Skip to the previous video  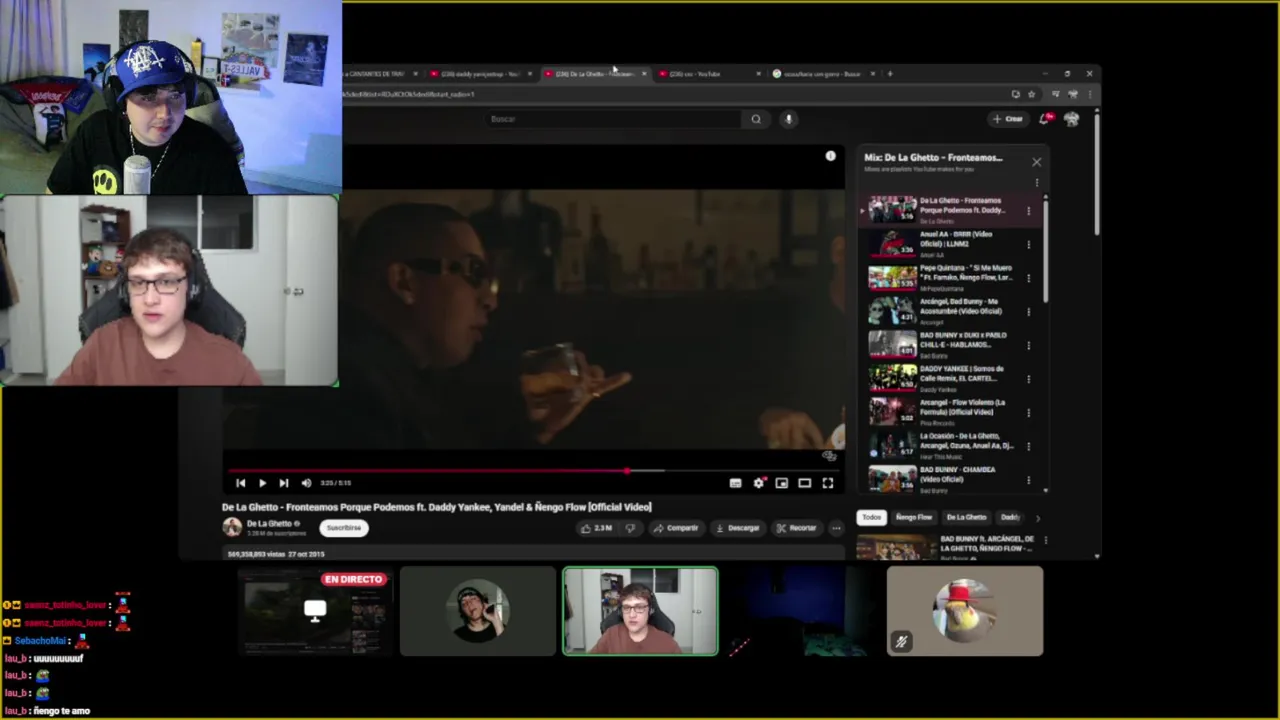[240, 483]
